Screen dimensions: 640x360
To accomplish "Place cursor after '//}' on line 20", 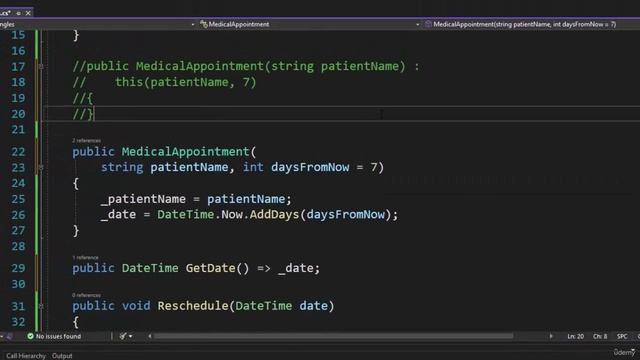I will click(x=94, y=114).
